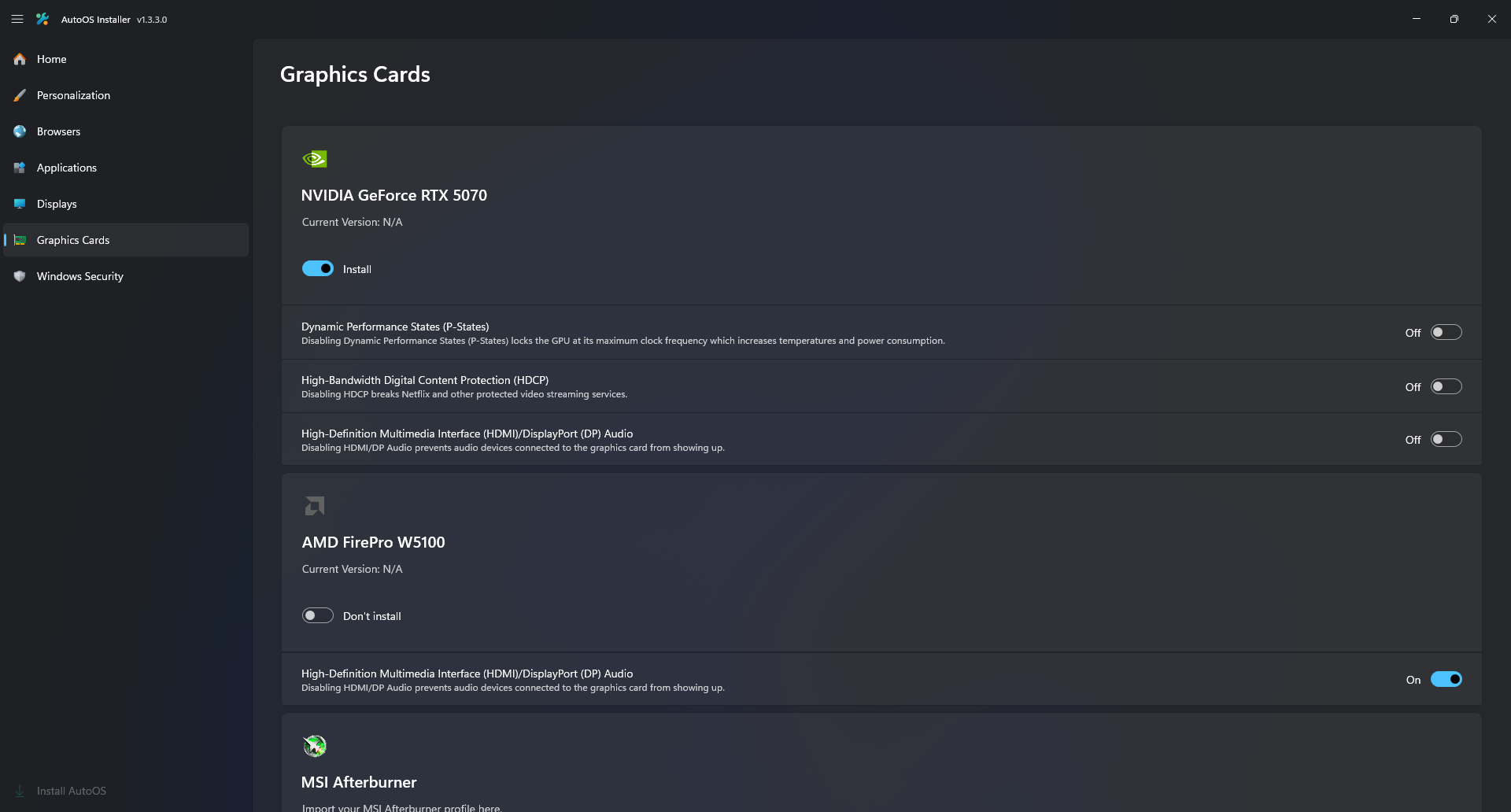Click the Graphics Cards page heading
The height and width of the screenshot is (812, 1511).
(x=355, y=74)
